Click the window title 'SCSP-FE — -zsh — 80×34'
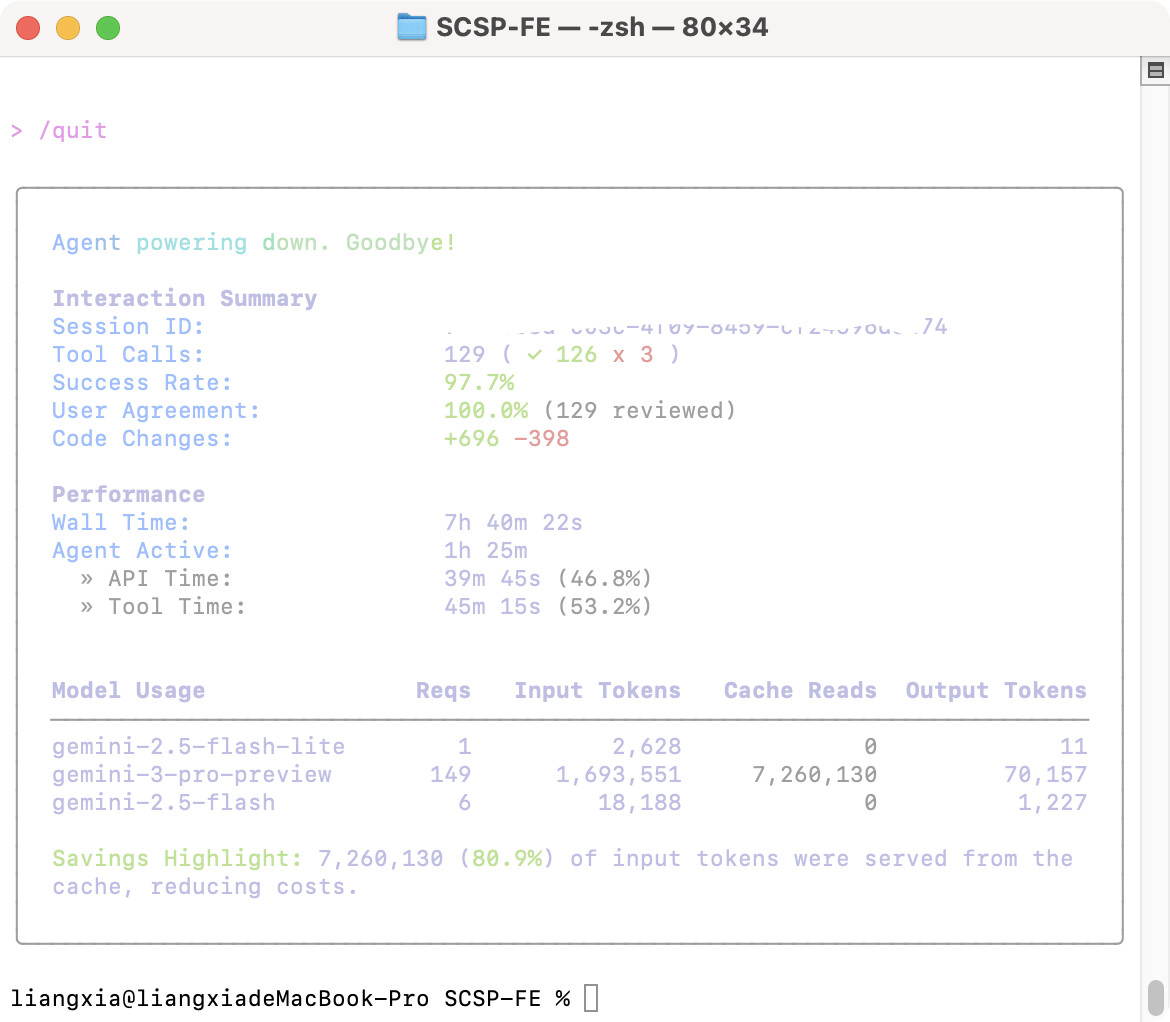 pos(601,28)
